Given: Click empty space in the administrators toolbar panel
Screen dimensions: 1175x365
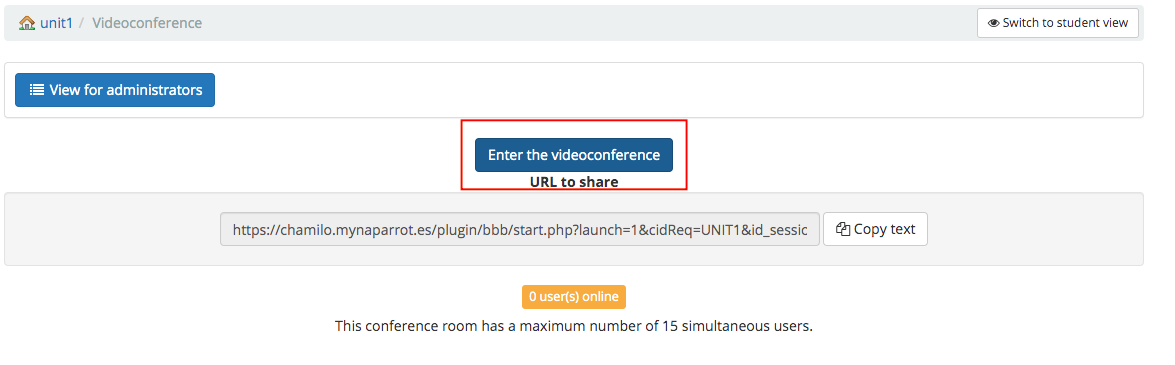Looking at the screenshot, I should click(674, 90).
